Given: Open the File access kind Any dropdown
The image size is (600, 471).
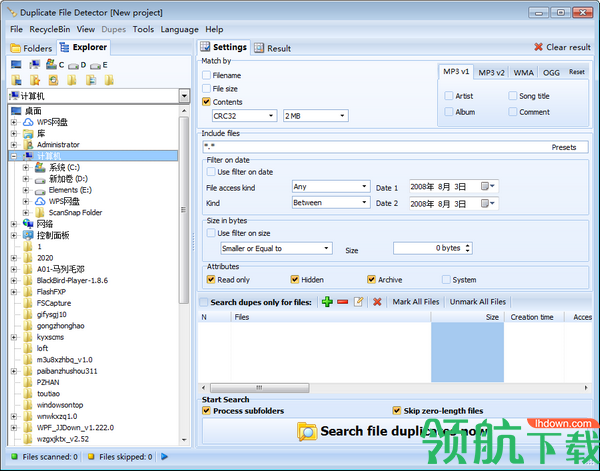Looking at the screenshot, I should pyautogui.click(x=331, y=187).
